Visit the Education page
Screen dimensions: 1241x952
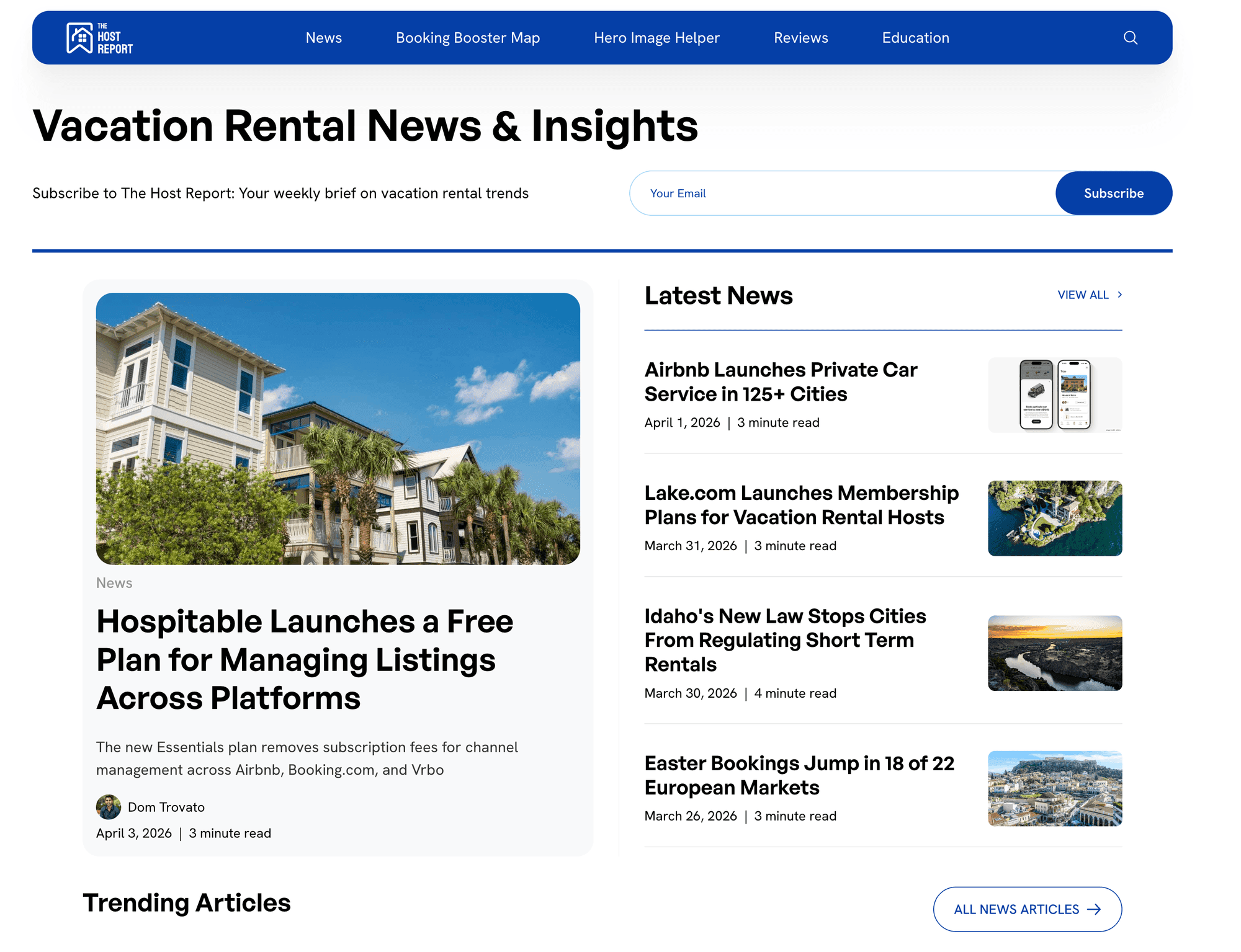tap(915, 38)
